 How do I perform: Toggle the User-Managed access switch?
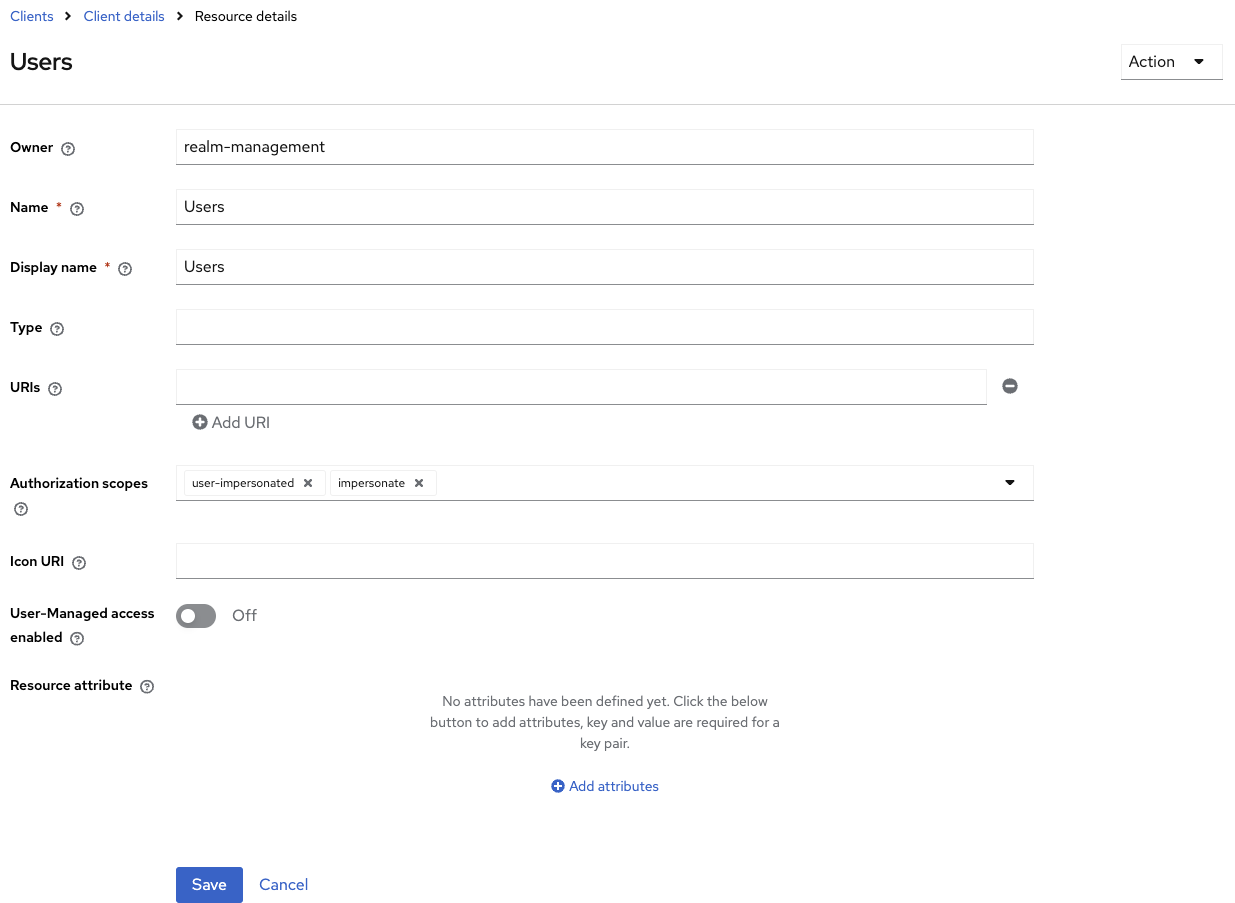pyautogui.click(x=196, y=616)
